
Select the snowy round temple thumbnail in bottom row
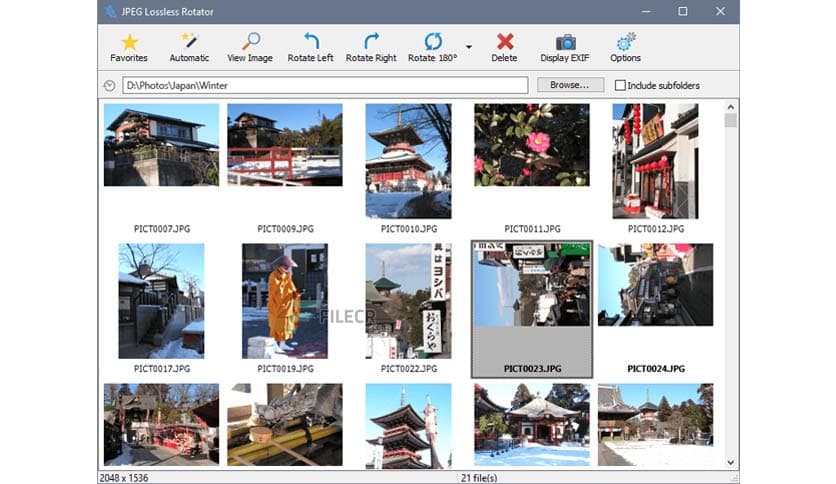[532, 425]
